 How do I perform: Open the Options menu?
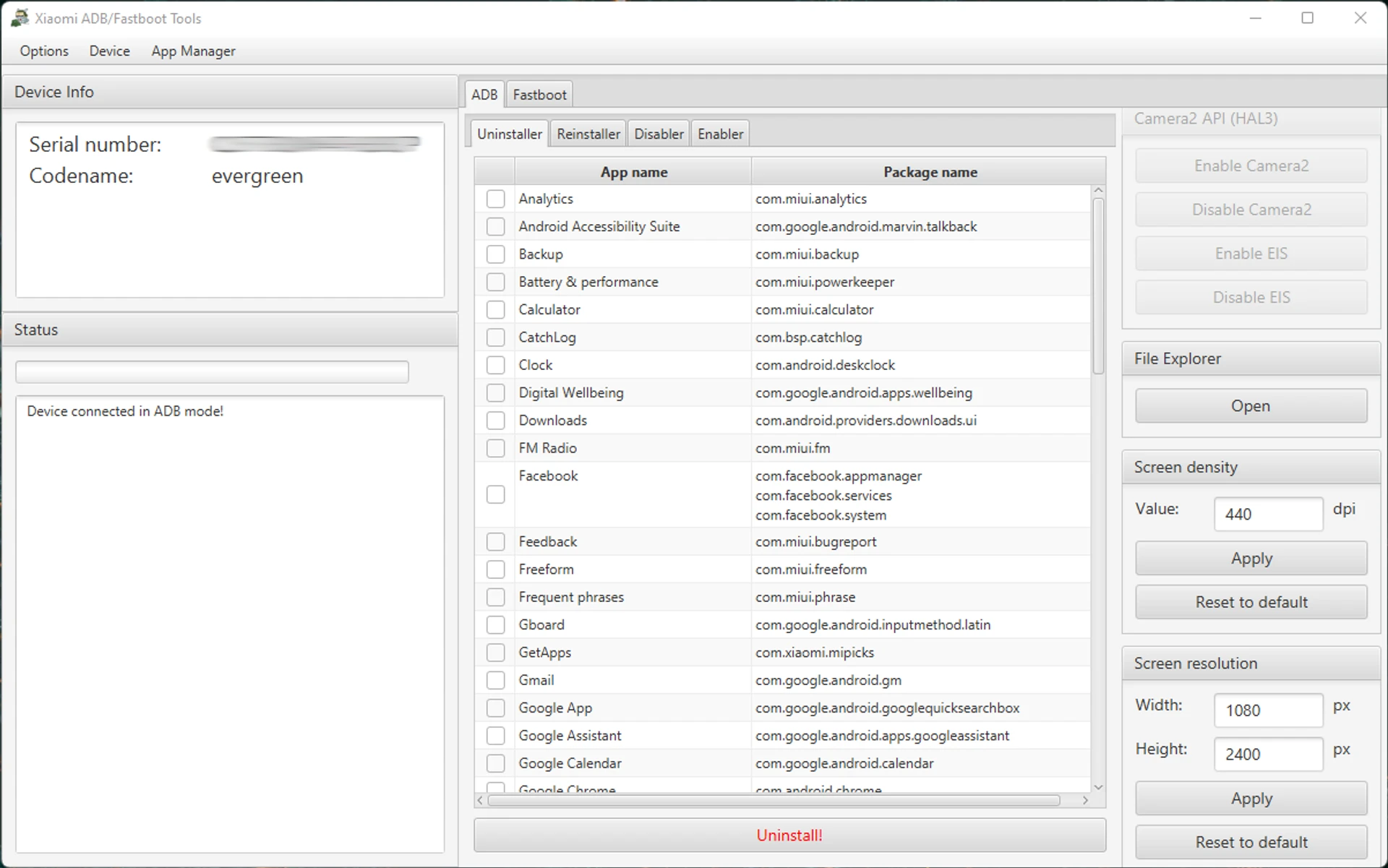[x=44, y=51]
